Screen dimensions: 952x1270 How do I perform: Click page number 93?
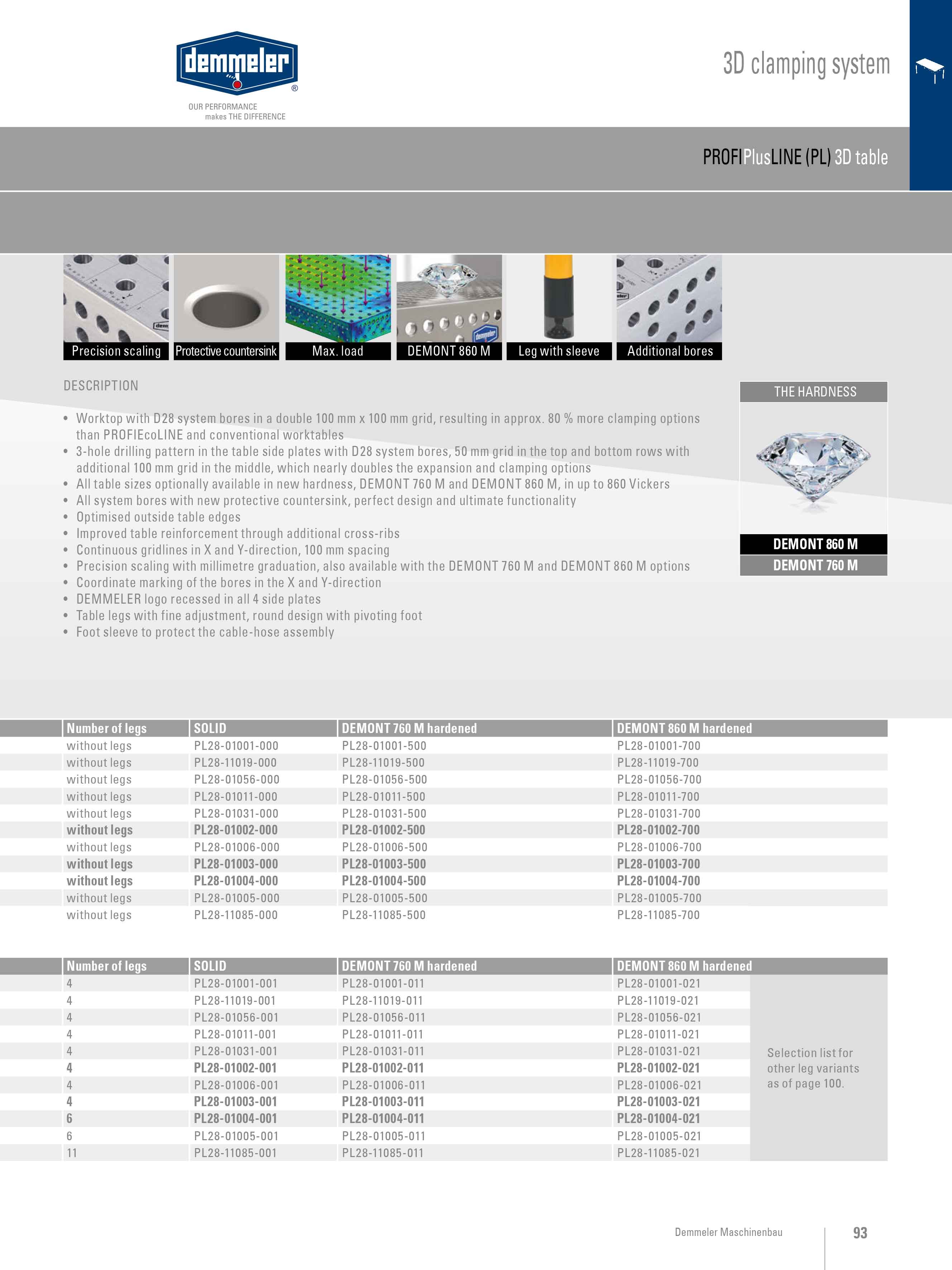(x=860, y=1233)
